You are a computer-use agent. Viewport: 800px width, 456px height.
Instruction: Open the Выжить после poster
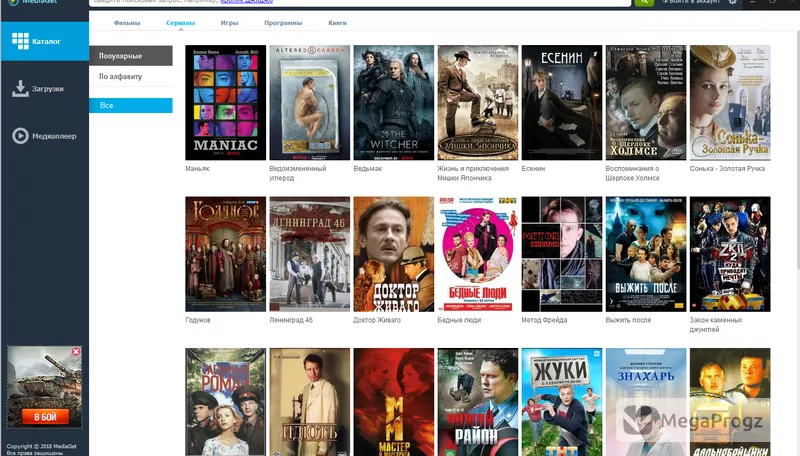click(646, 254)
